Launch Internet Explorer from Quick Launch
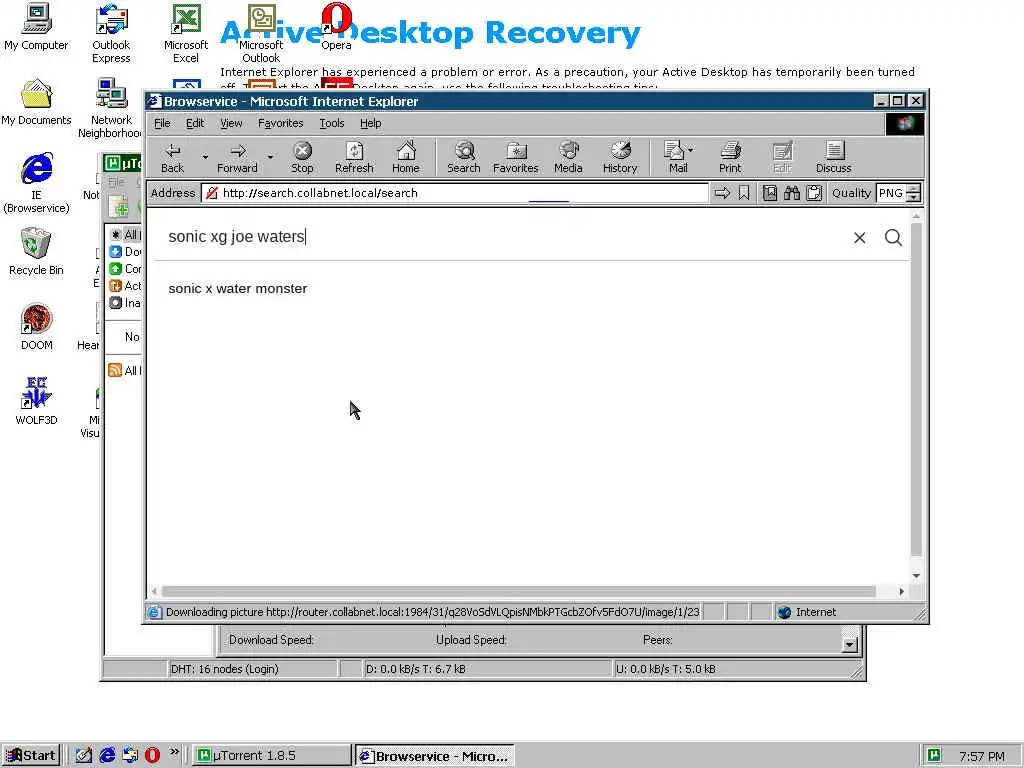The image size is (1024, 768). click(107, 756)
